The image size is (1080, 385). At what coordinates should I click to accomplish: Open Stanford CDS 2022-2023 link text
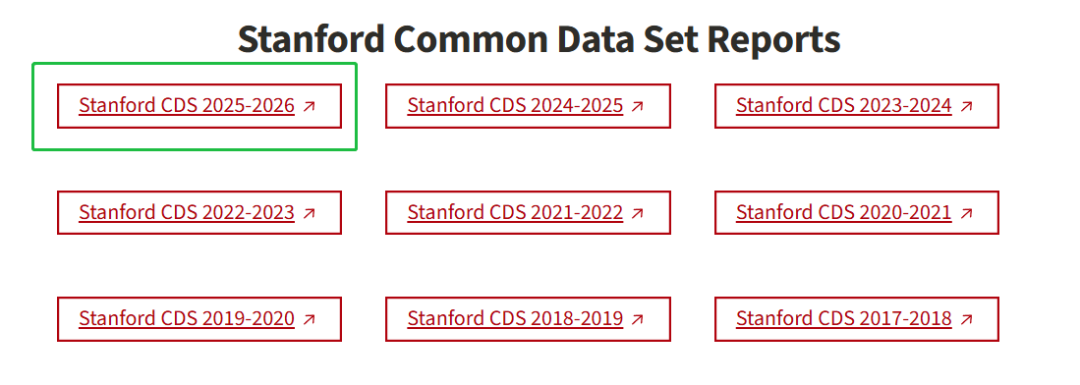click(187, 213)
